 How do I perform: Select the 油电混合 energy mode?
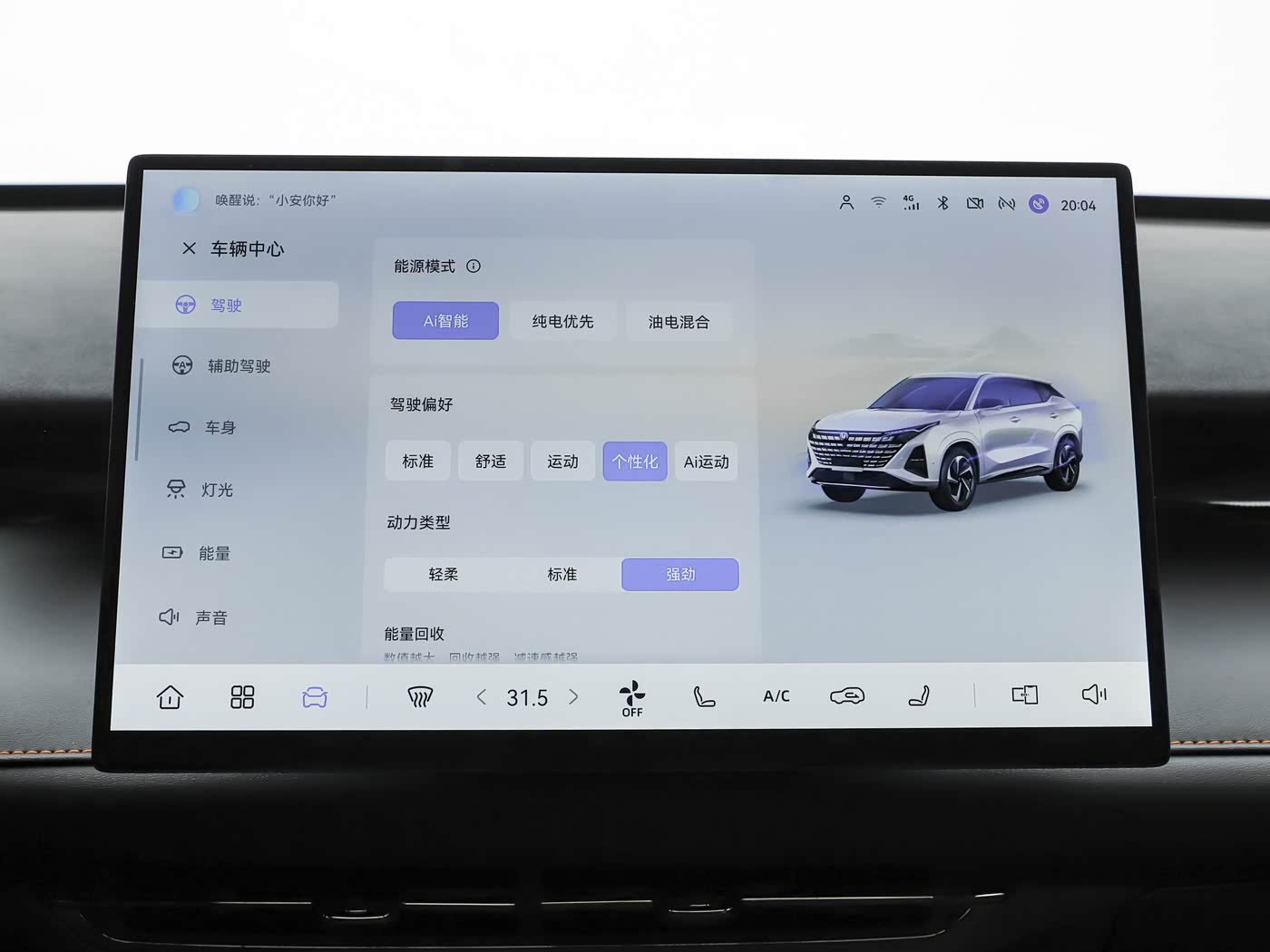click(679, 322)
